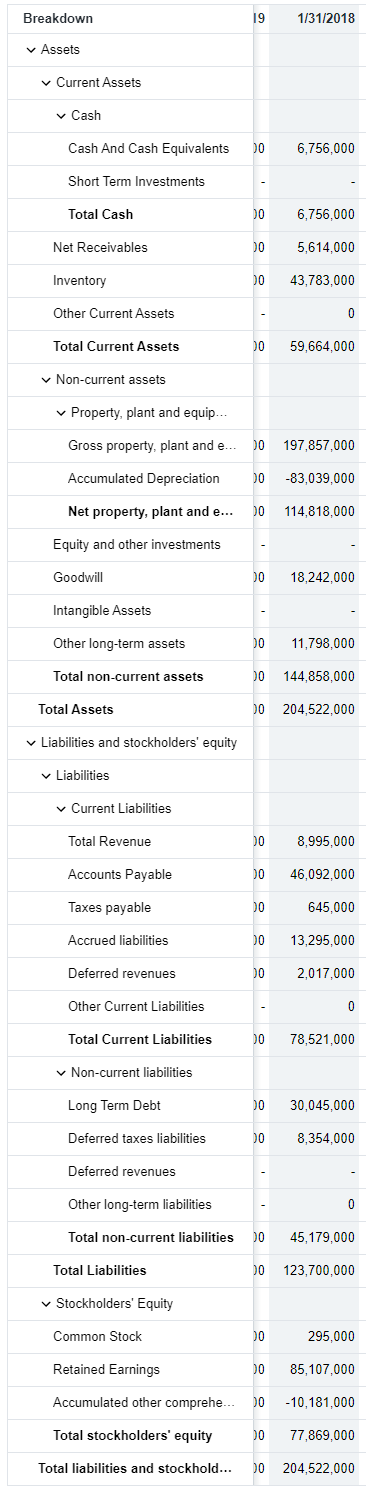366x1493 pixels.
Task: Click the 8,995,000 Total Revenue value
Action: [x=326, y=841]
